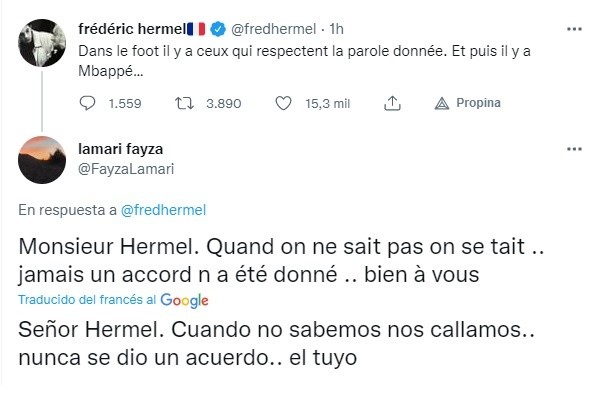
Task: Click the Propina tip icon
Action: [x=443, y=103]
